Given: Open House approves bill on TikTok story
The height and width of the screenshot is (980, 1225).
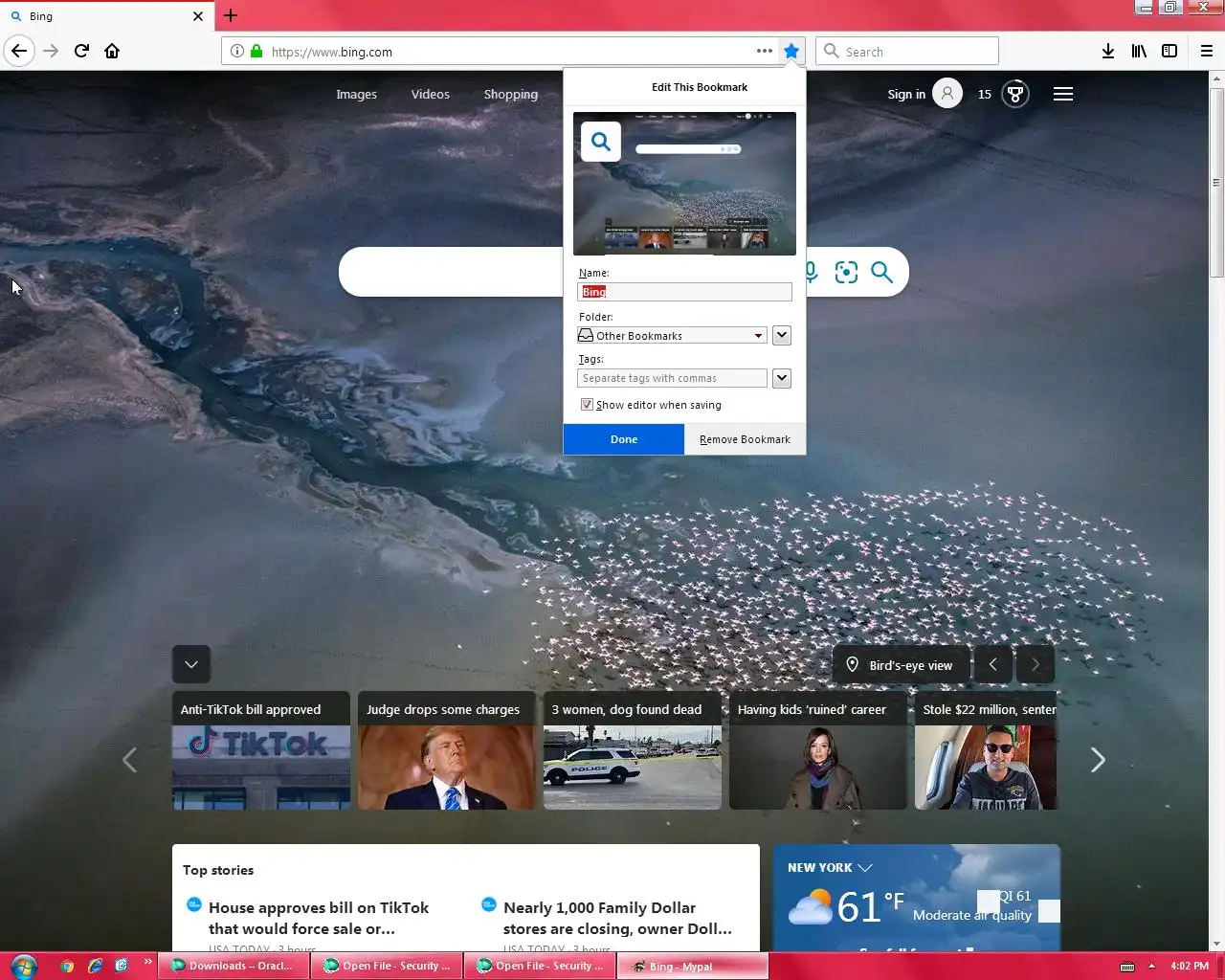Looking at the screenshot, I should point(319,918).
